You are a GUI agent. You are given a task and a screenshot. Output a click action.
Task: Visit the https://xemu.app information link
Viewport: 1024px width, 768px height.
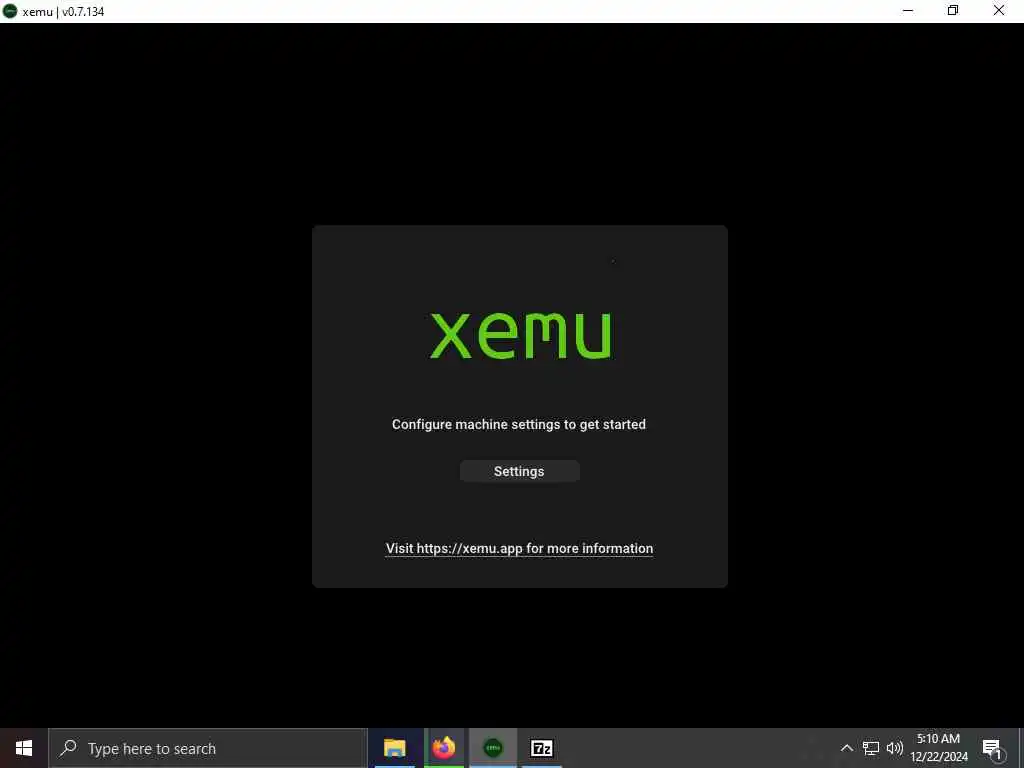pyautogui.click(x=519, y=549)
